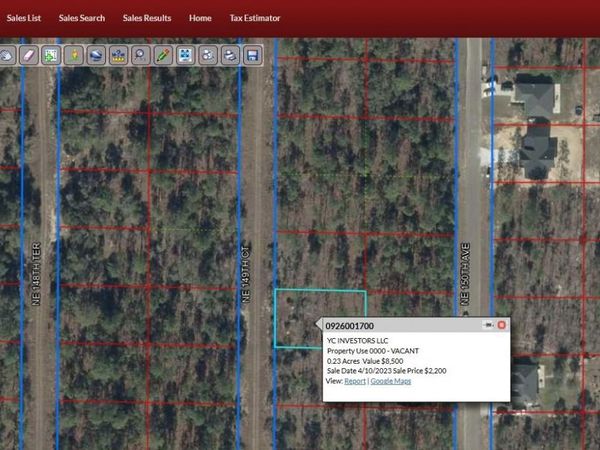
Task: Click the Property Use 0000 - VACANT line
Action: [x=373, y=351]
